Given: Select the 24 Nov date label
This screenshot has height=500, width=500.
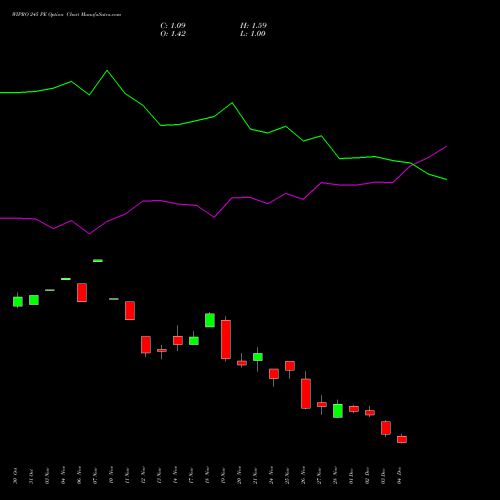Looking at the screenshot, I should click(271, 476).
